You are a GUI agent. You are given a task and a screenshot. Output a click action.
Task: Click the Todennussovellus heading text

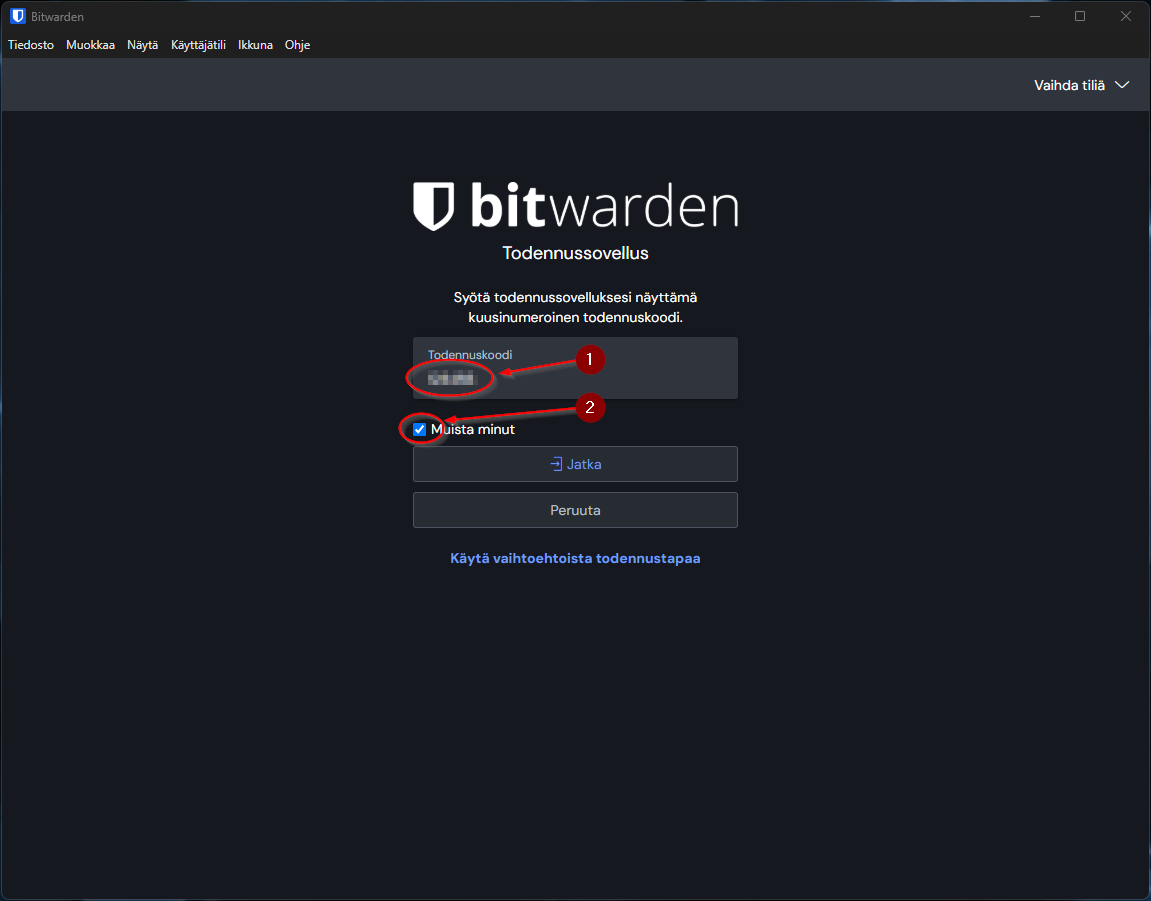tap(576, 253)
